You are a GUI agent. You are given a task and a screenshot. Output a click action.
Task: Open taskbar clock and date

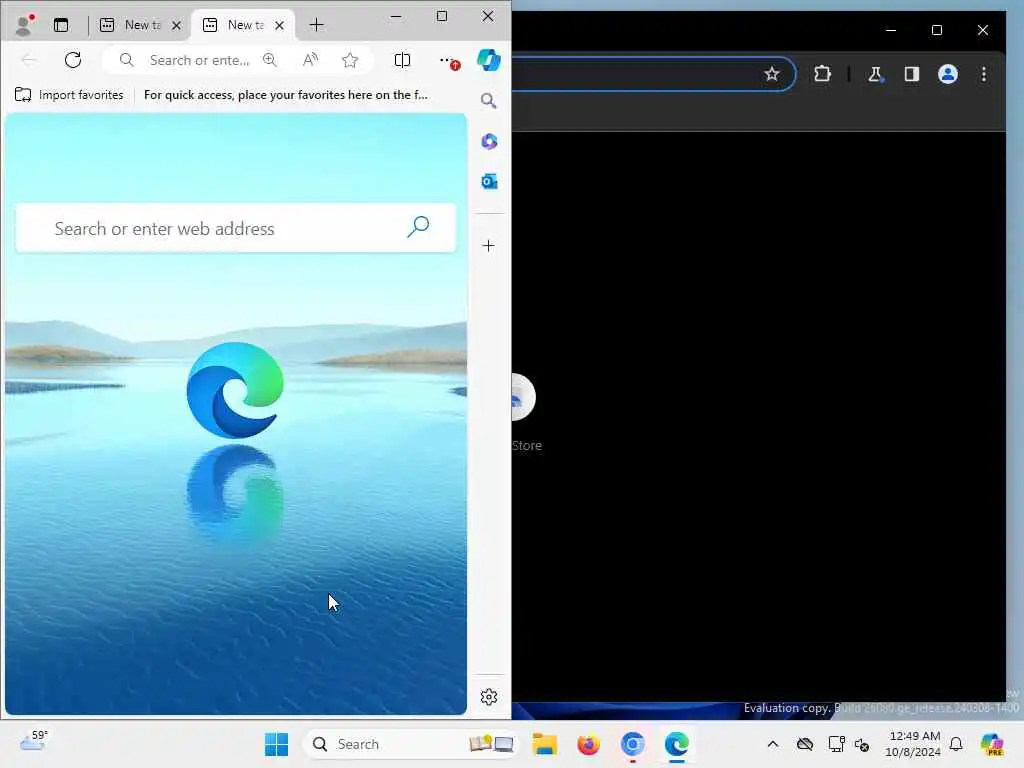tap(913, 744)
